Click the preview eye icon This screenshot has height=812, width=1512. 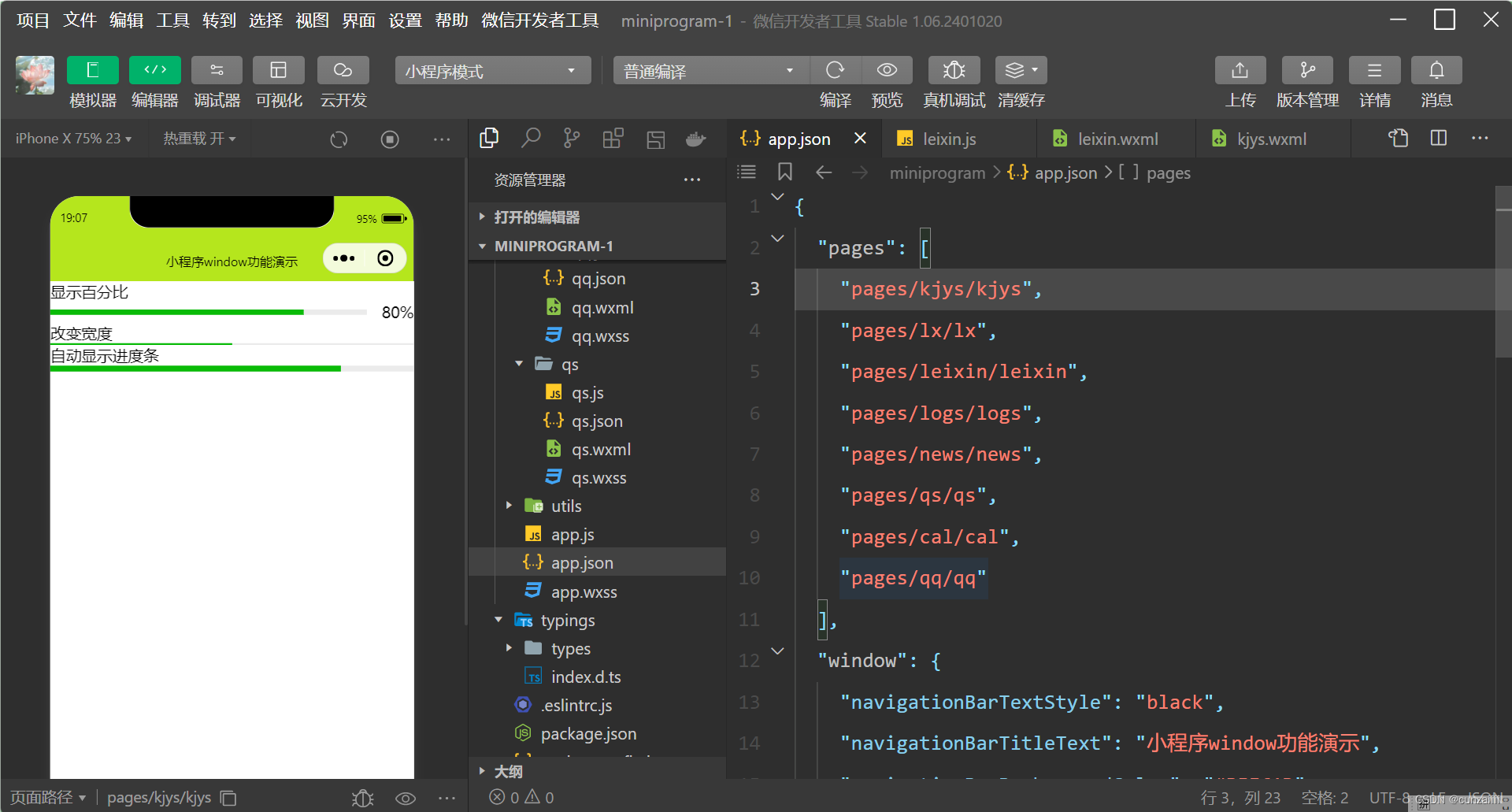click(x=887, y=70)
